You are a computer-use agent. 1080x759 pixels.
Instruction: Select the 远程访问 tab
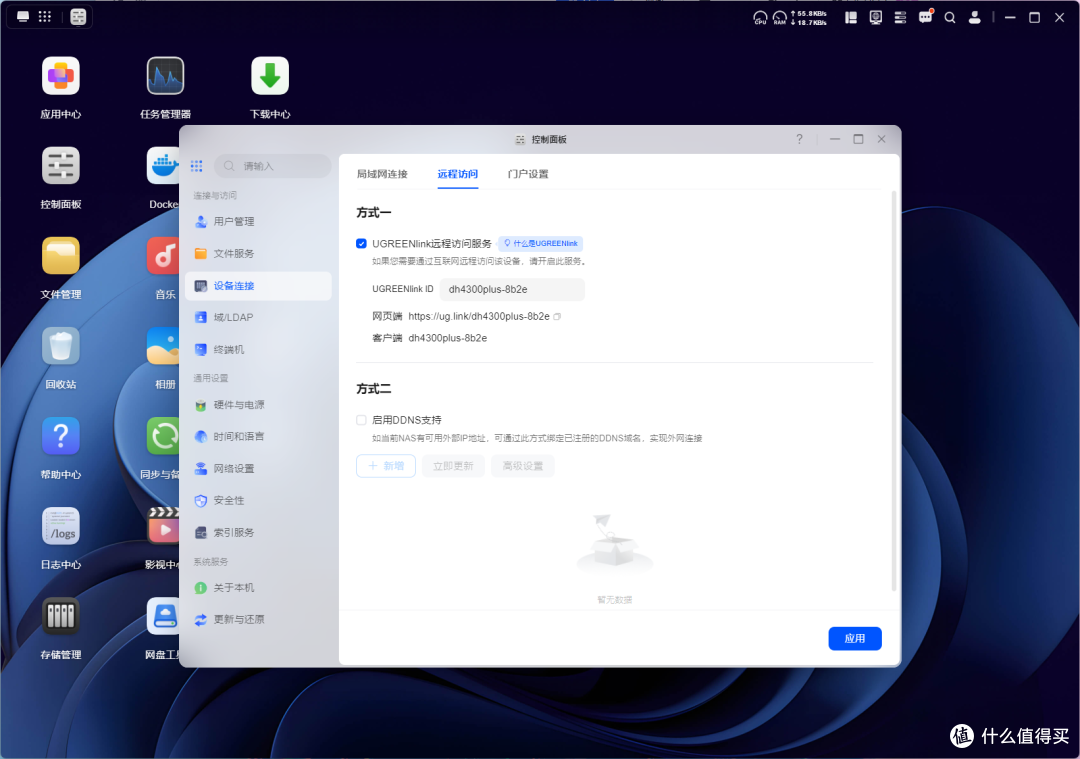[x=457, y=174]
